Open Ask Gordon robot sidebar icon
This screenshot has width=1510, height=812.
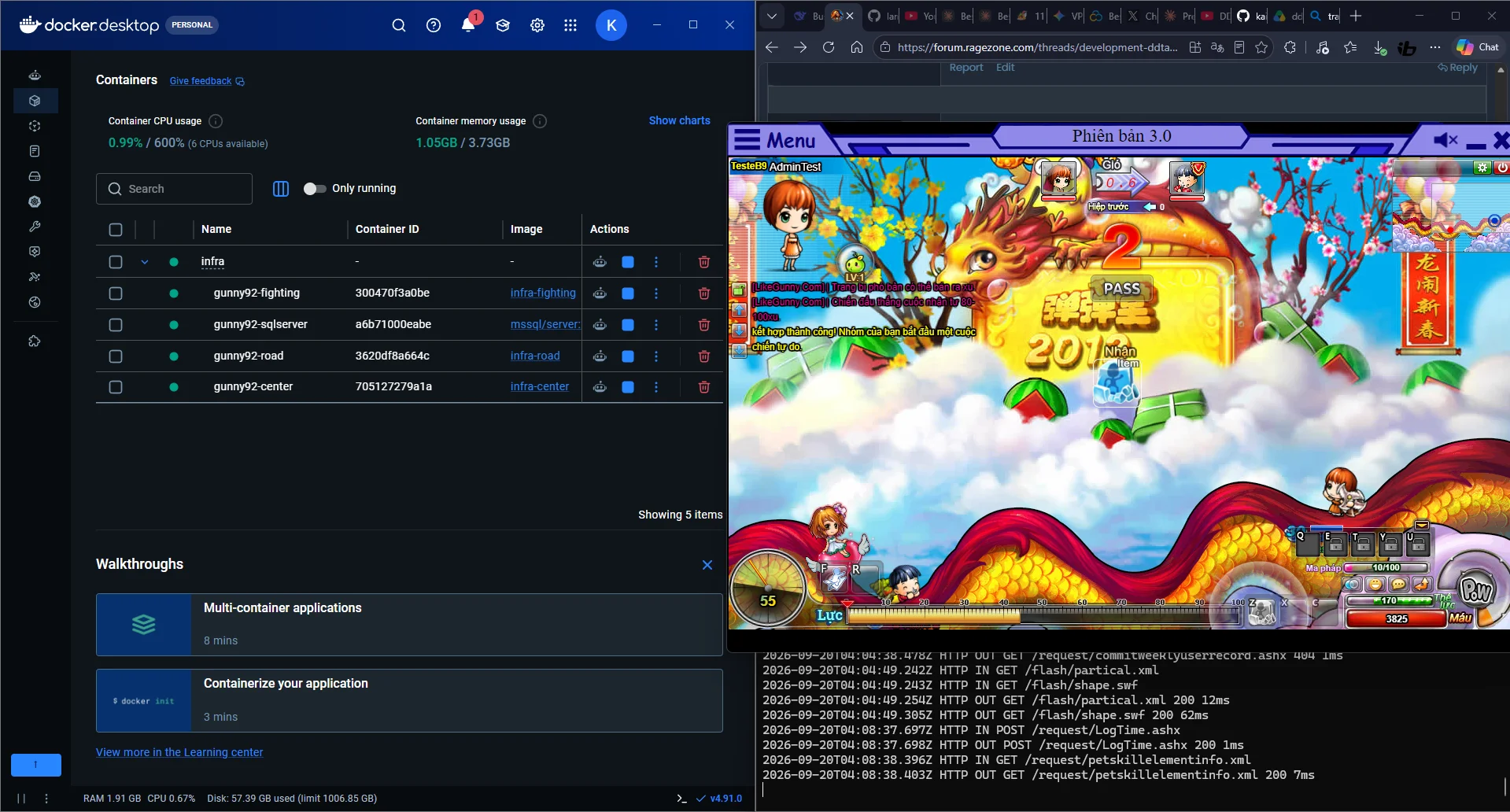point(35,76)
